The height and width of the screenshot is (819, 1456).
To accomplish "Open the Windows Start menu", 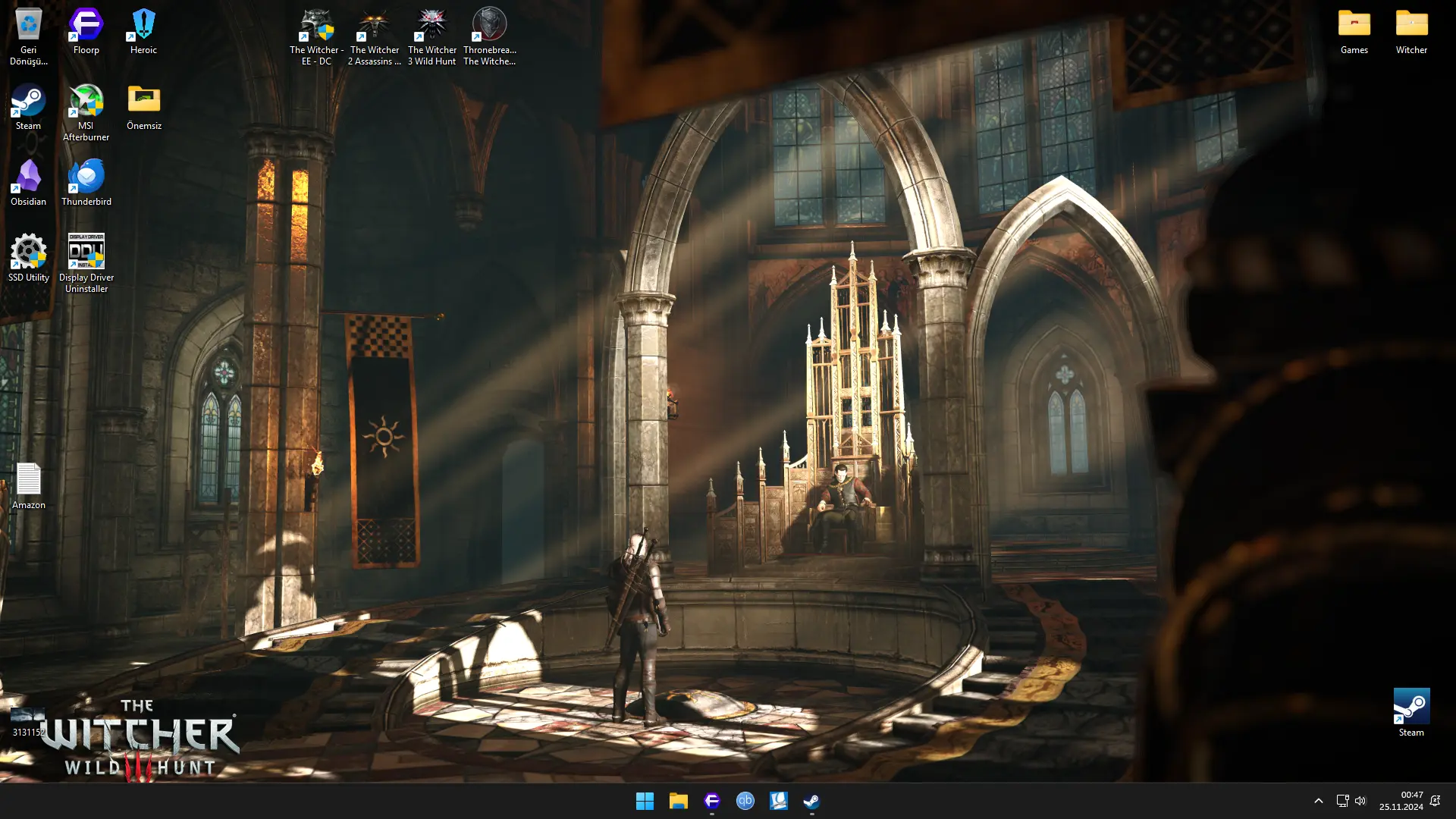I will 645,801.
